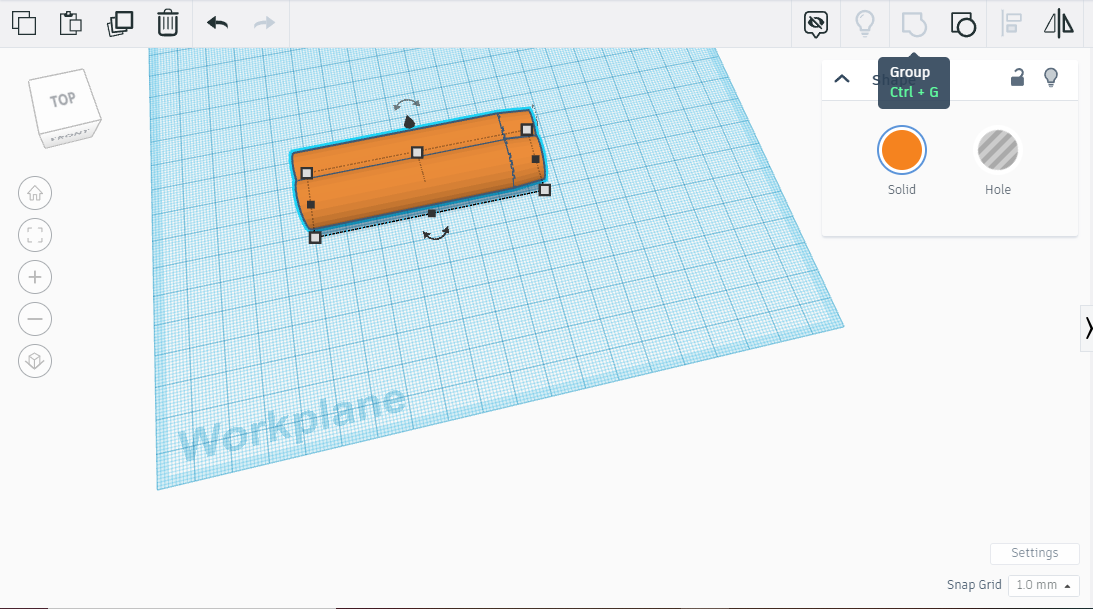The height and width of the screenshot is (609, 1093).
Task: Set shape to Hole
Action: [x=998, y=150]
